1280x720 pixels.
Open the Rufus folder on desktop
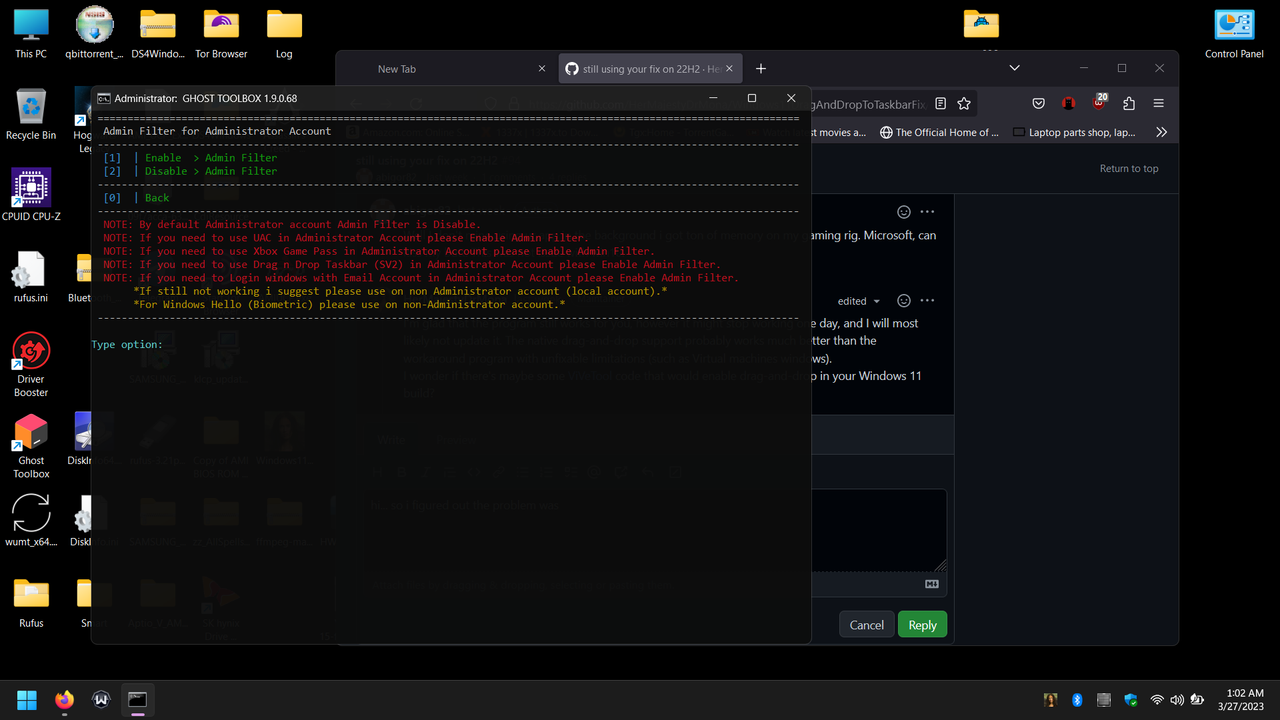(x=31, y=601)
